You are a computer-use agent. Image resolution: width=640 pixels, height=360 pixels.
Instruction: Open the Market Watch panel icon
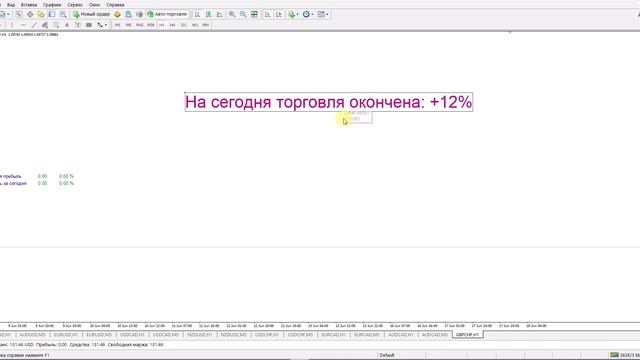pyautogui.click(x=19, y=14)
